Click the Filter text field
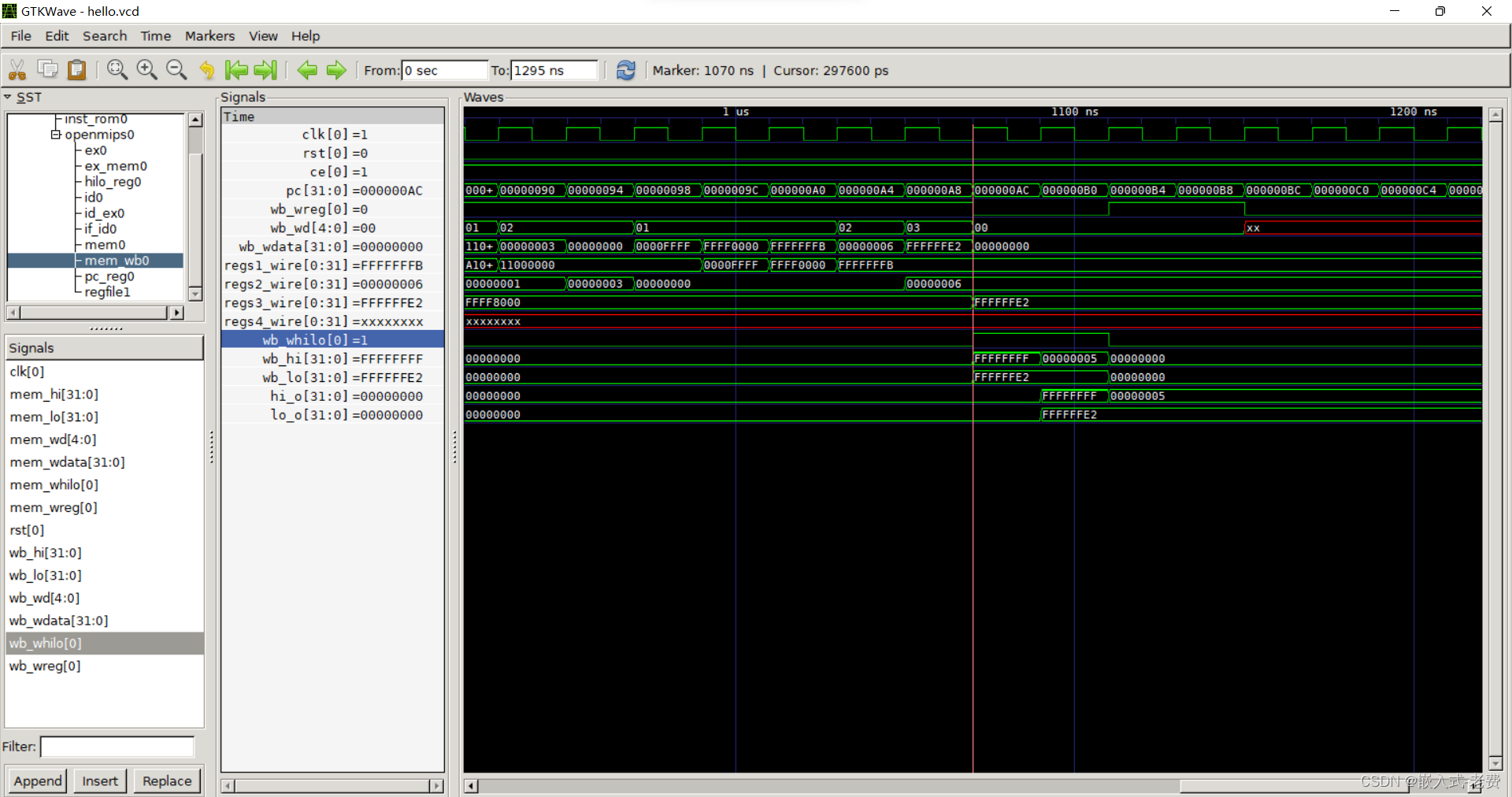 pos(117,747)
